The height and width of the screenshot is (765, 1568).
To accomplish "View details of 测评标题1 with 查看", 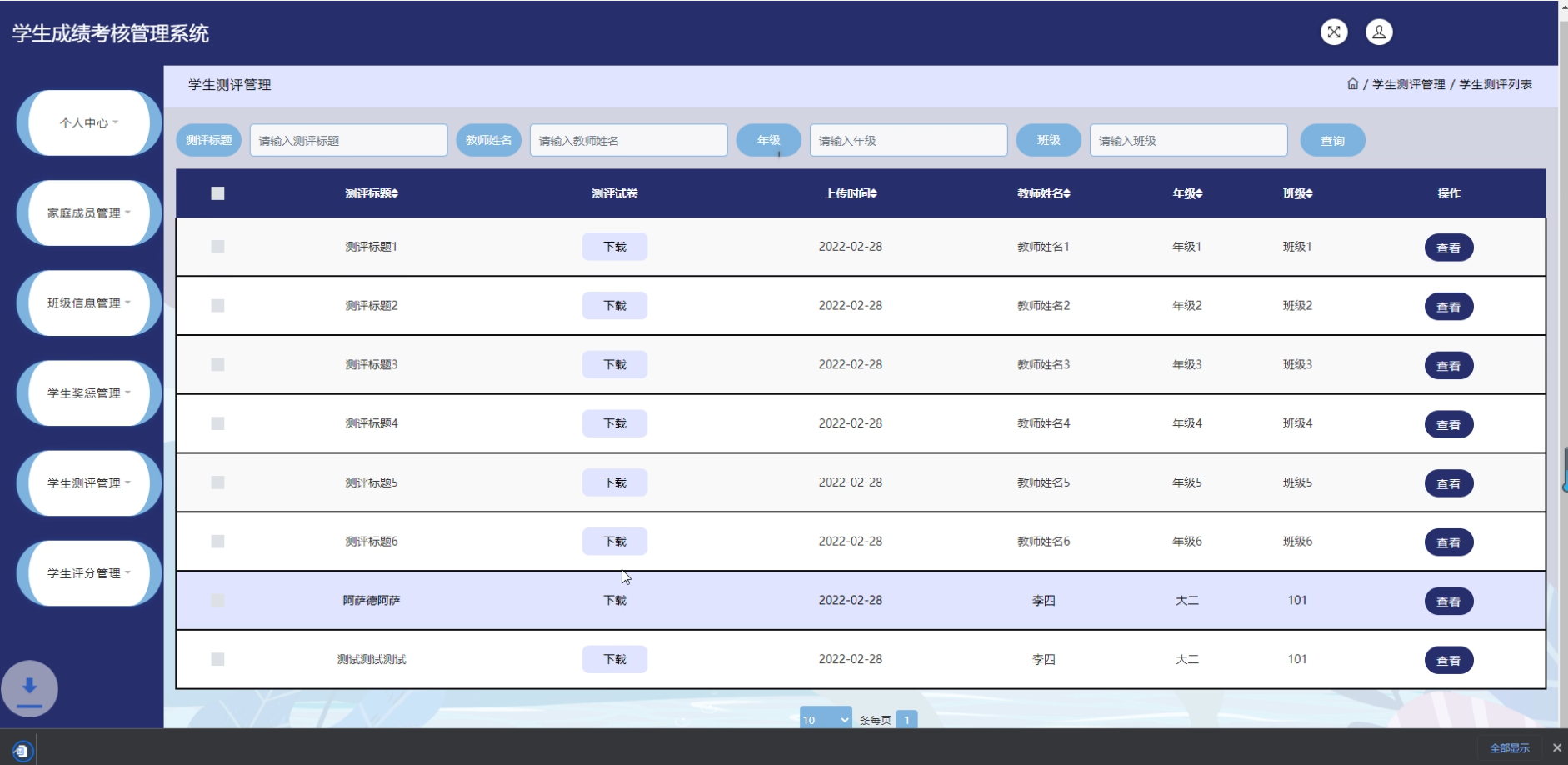I will pos(1449,247).
